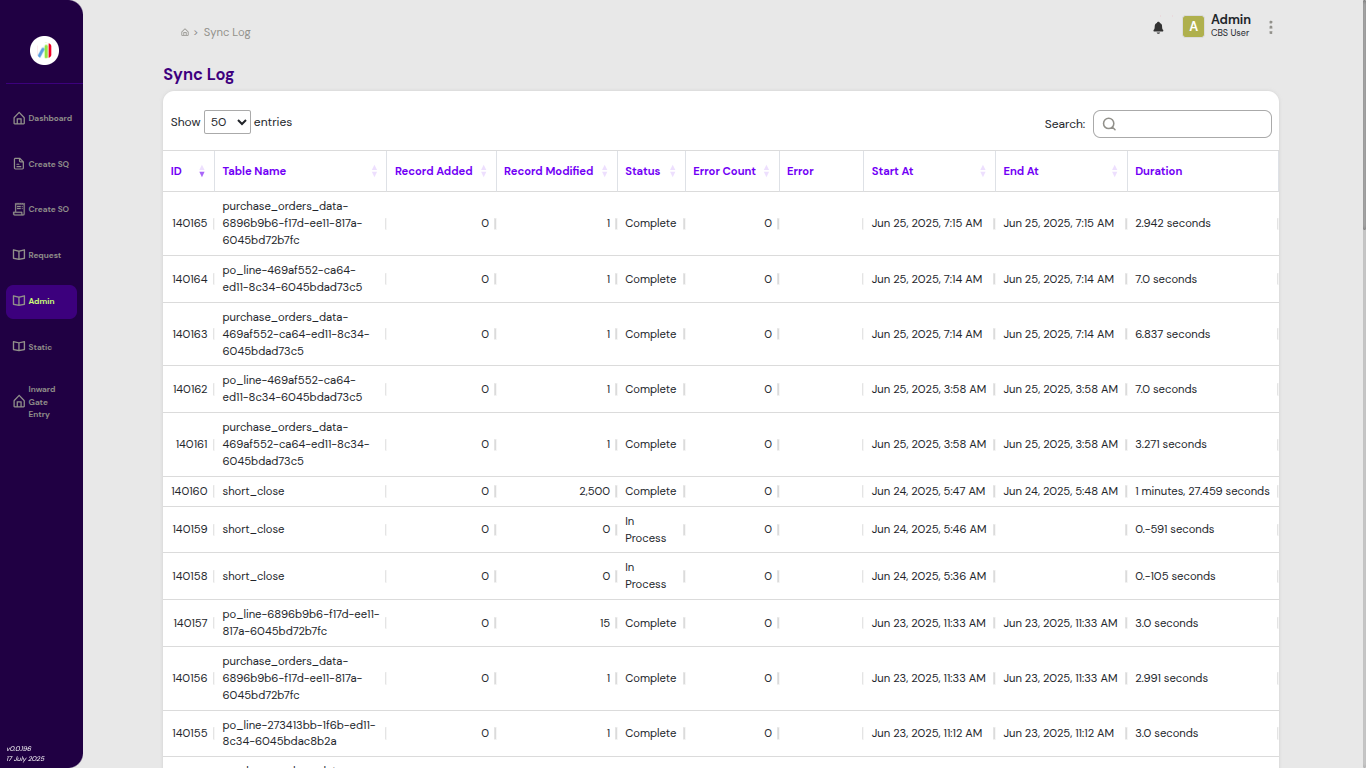Click the Inward Gate Entry house icon
This screenshot has height=768, width=1366.
(x=19, y=402)
